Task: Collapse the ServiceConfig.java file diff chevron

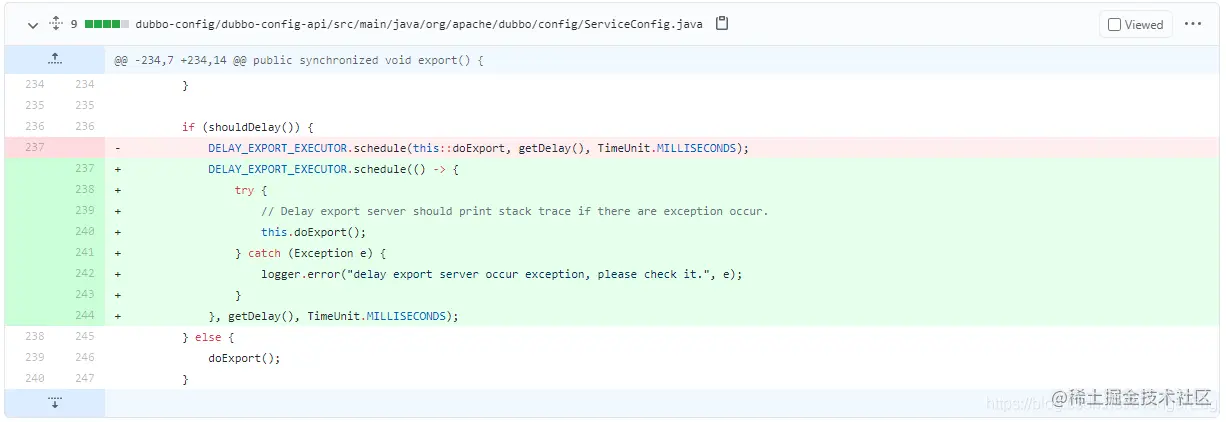Action: pyautogui.click(x=32, y=24)
